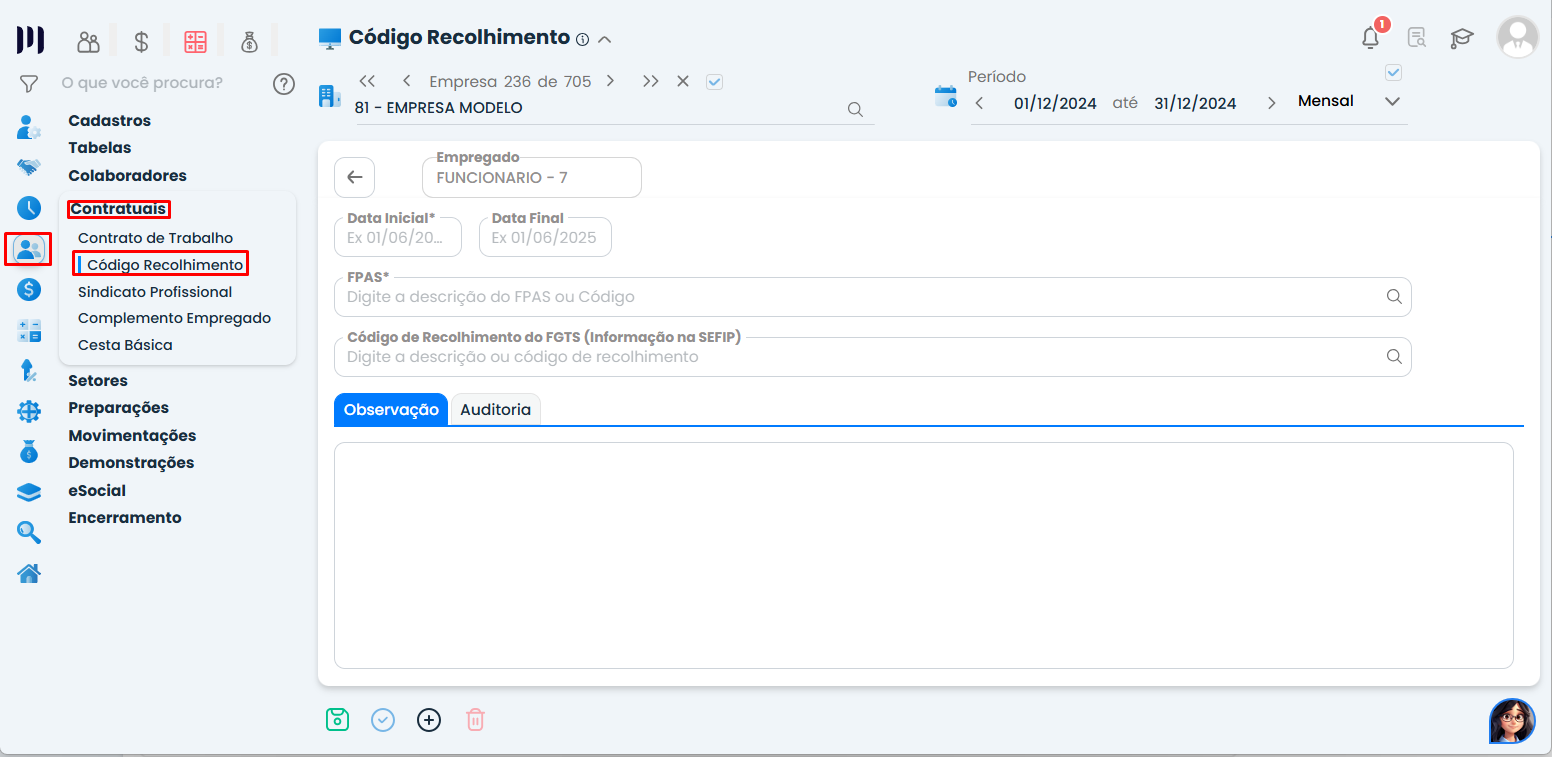Select the money bag sidebar icon
Screen dimensions: 1552x757
pyautogui.click(x=29, y=451)
